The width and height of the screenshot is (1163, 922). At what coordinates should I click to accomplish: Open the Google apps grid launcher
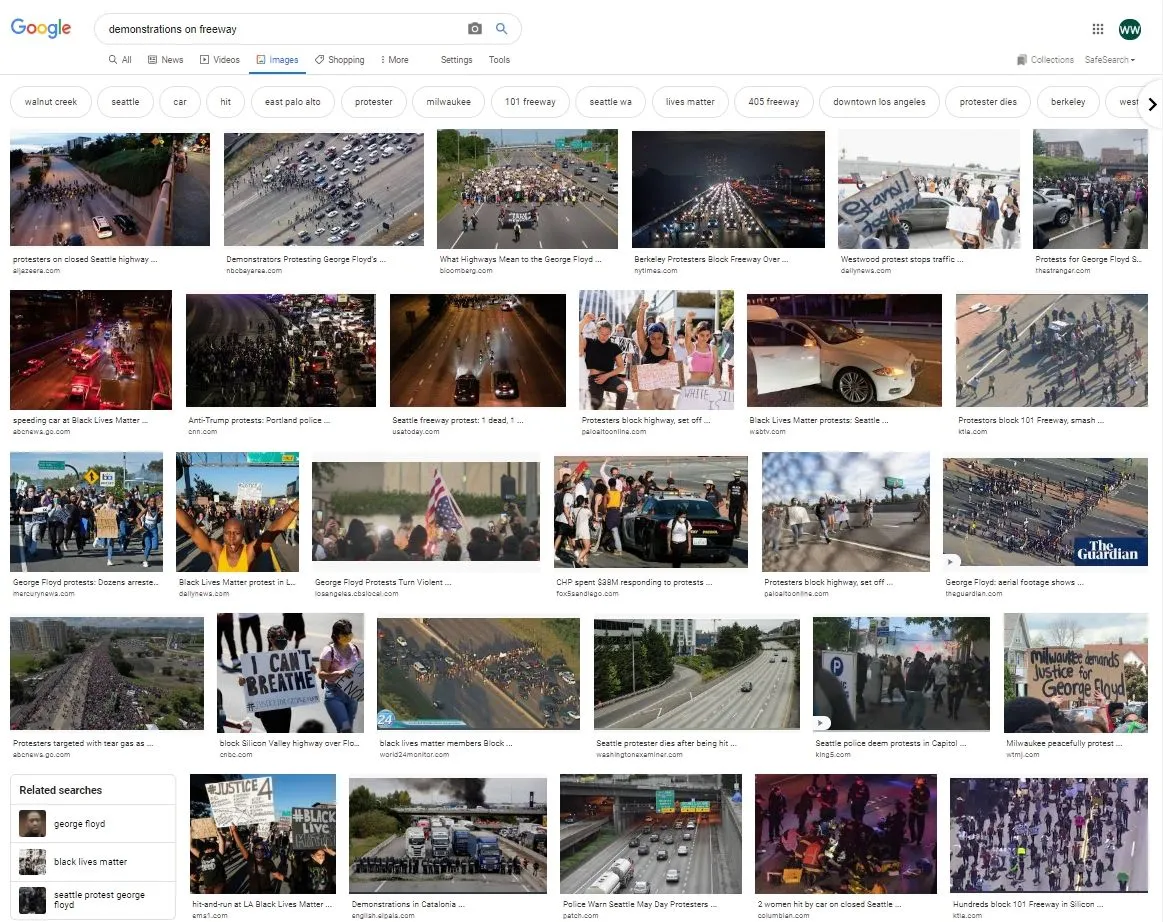pyautogui.click(x=1097, y=29)
